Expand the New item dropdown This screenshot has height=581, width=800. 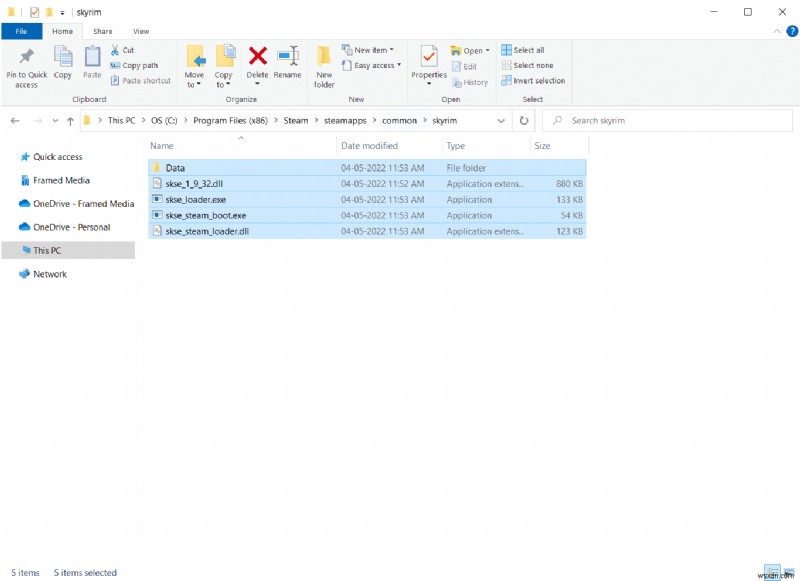[x=374, y=50]
